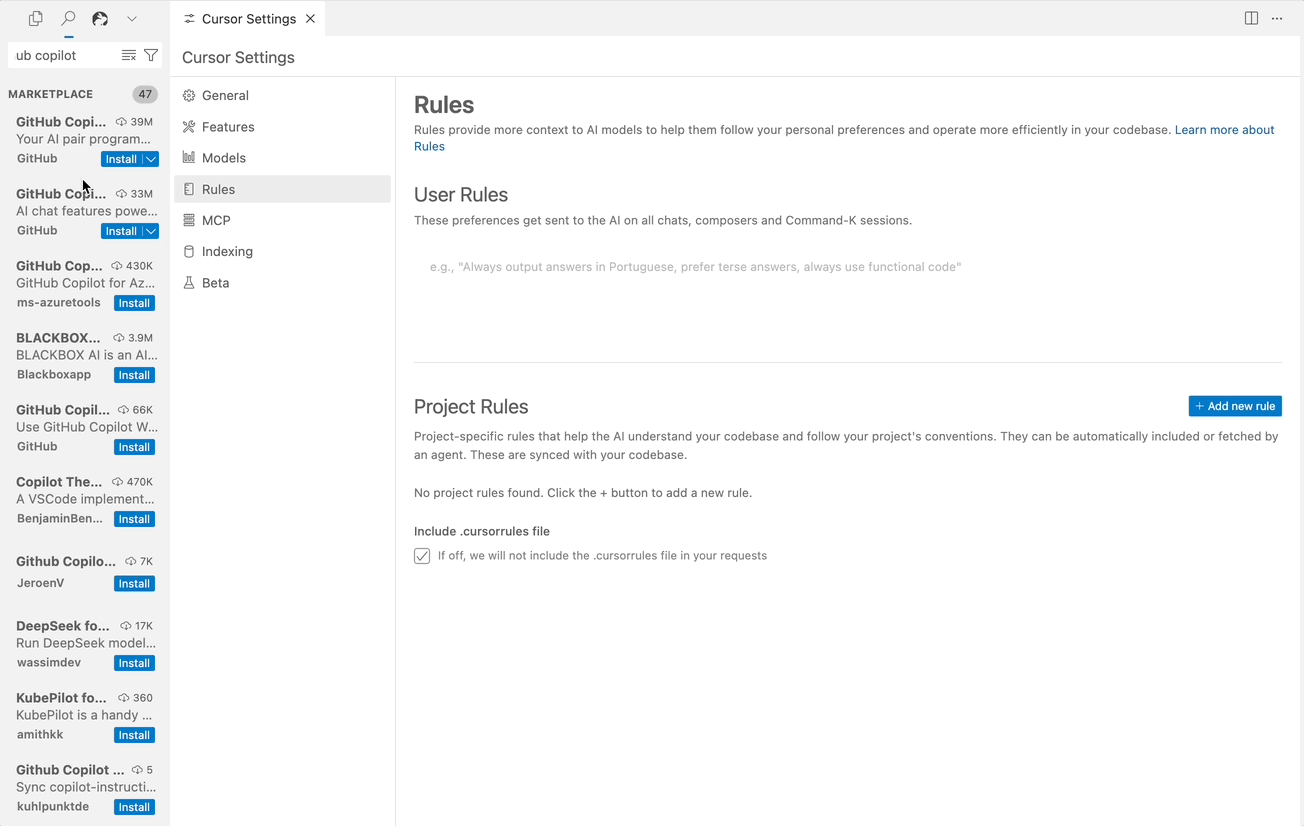
Task: Click the Models chart icon
Action: pyautogui.click(x=189, y=158)
